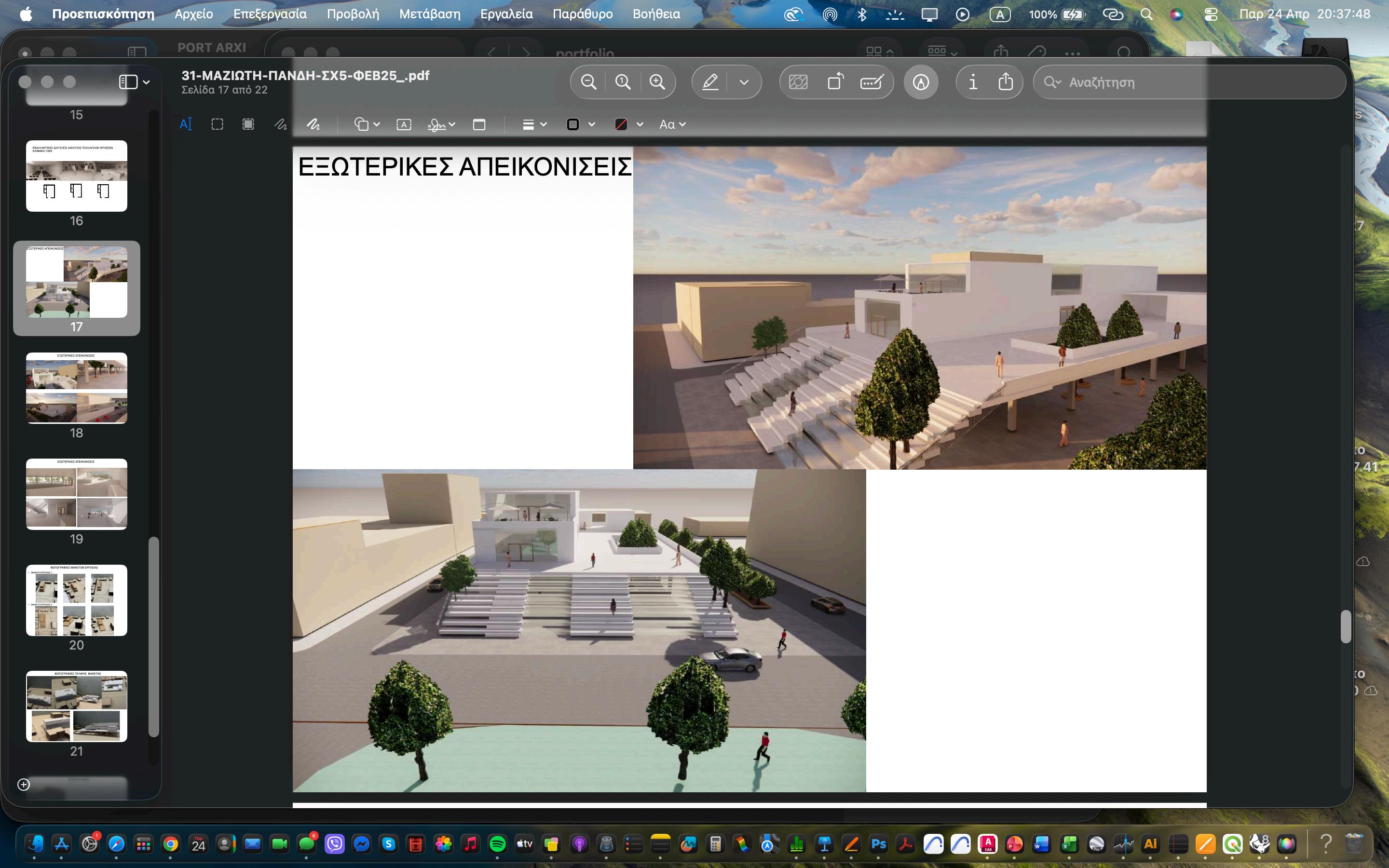Insert a text box annotation
The height and width of the screenshot is (868, 1389).
tap(404, 124)
